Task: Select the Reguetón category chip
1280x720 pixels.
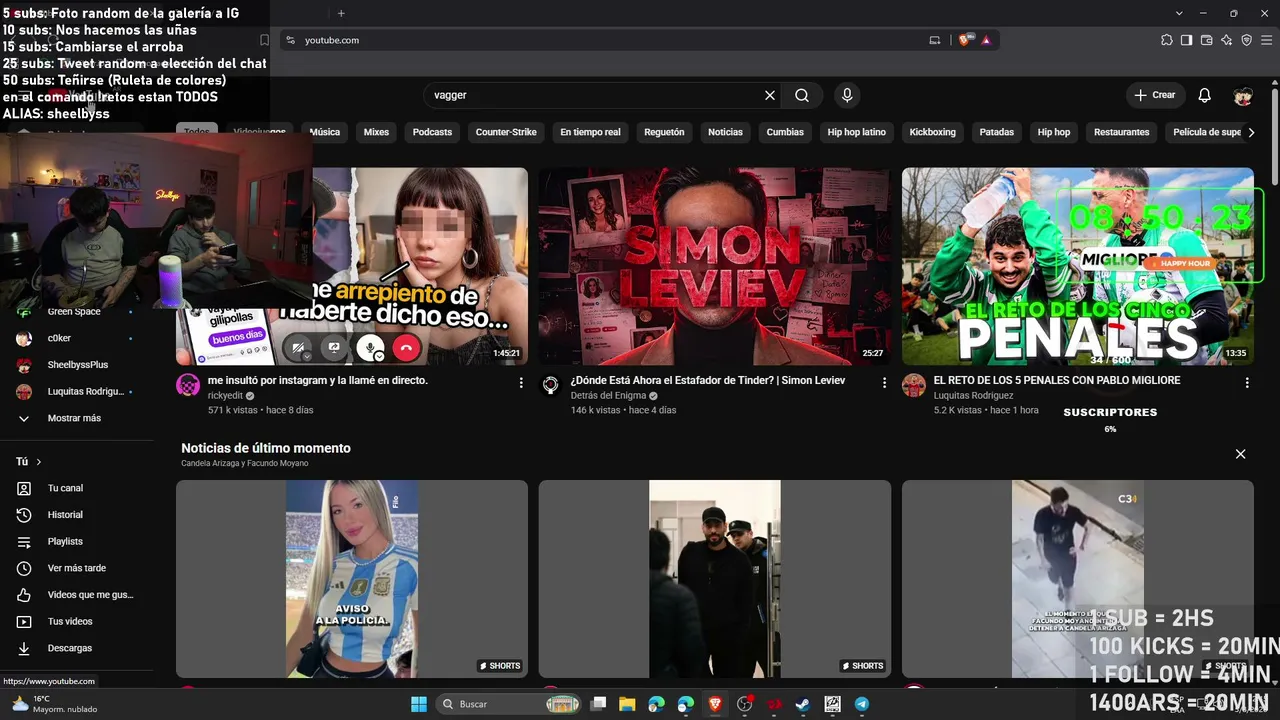Action: 665,132
